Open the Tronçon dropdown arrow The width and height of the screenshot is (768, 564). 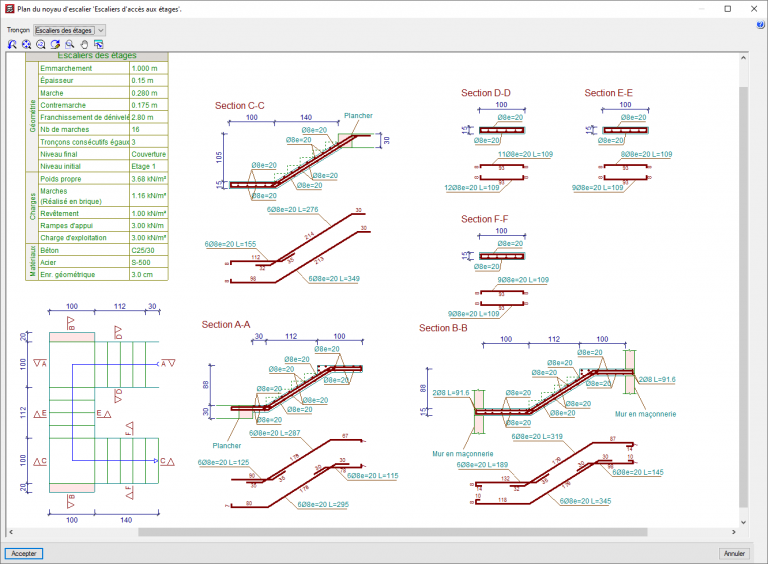100,30
